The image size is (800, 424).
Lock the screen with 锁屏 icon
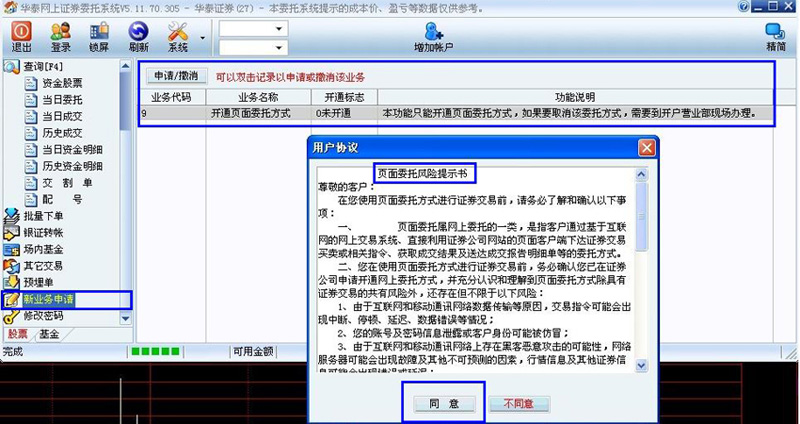point(98,37)
